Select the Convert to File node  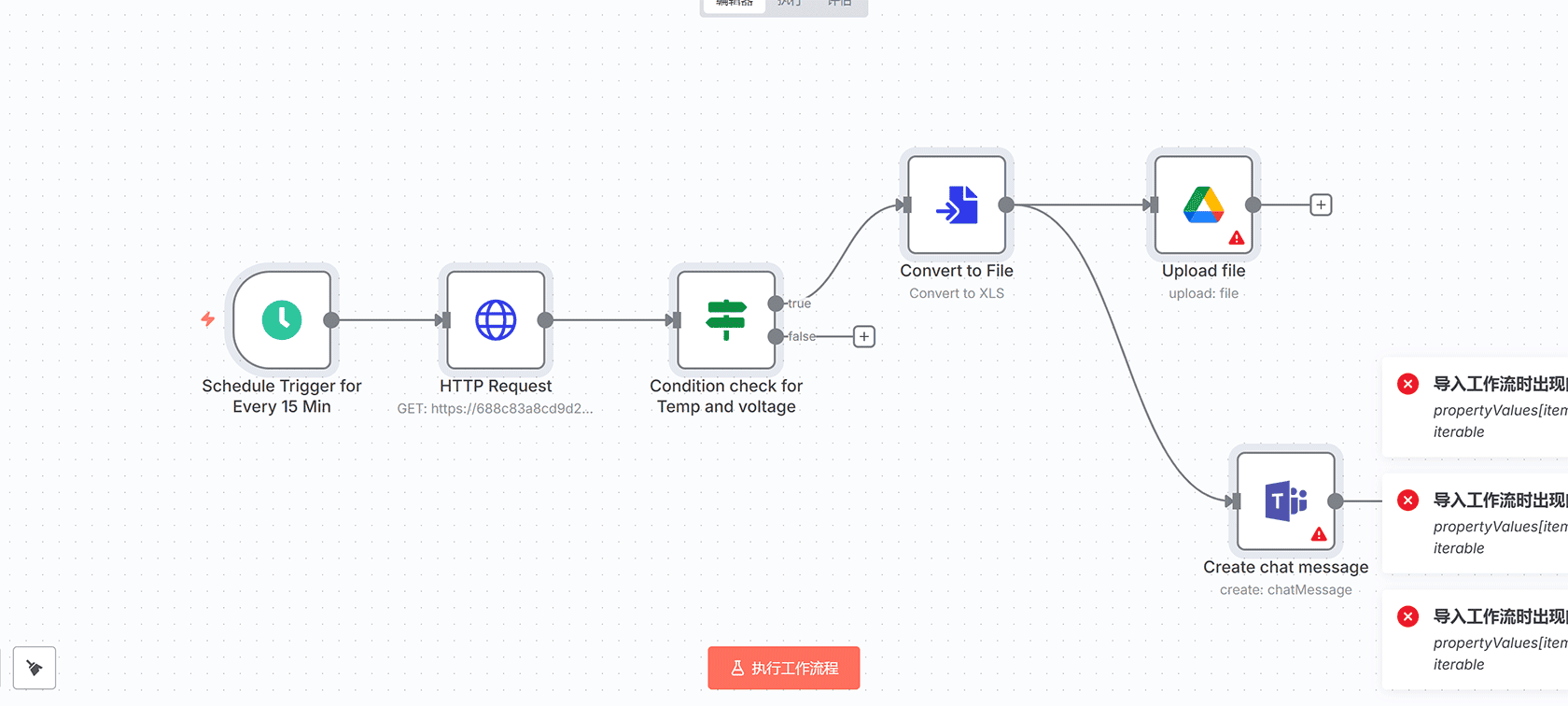point(957,205)
